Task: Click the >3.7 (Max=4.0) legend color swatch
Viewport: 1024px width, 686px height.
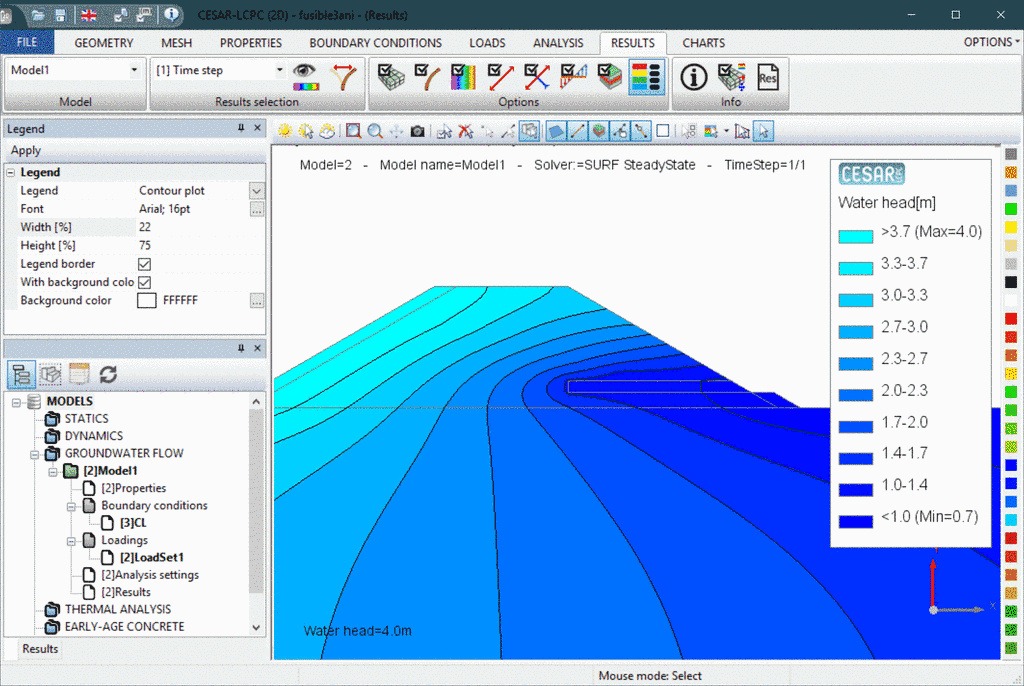Action: tap(856, 237)
